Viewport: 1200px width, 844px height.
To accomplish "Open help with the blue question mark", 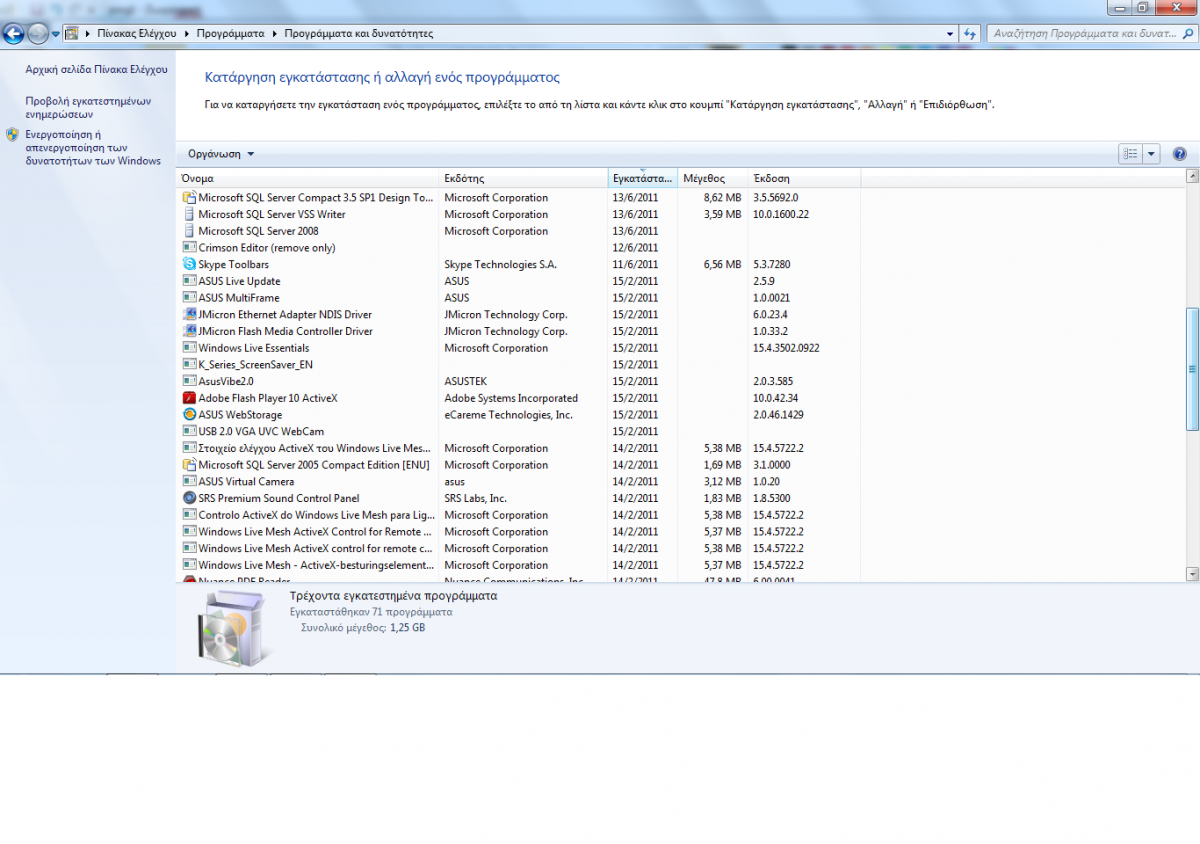I will point(1179,154).
